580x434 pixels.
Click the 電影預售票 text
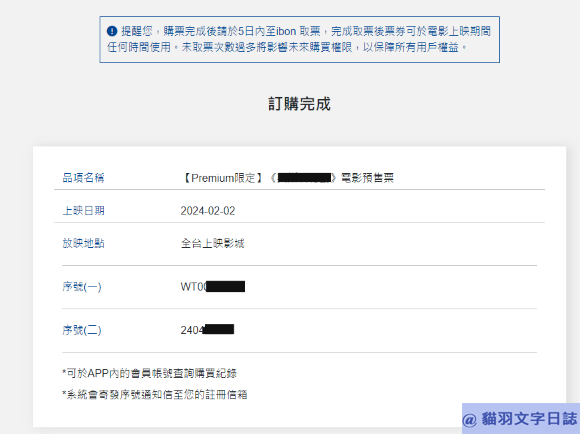point(367,178)
